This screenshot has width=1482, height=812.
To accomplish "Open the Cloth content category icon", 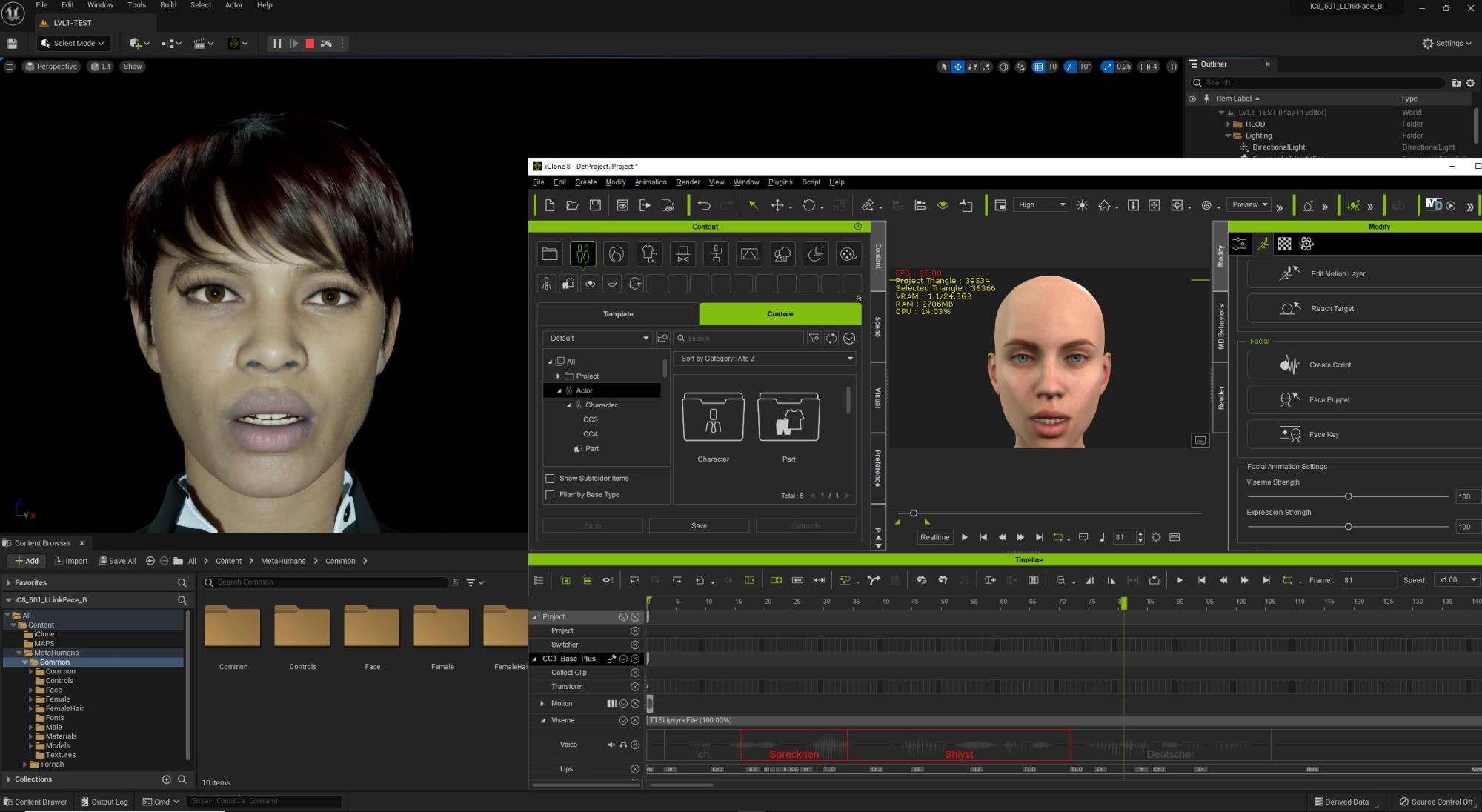I will coord(650,254).
